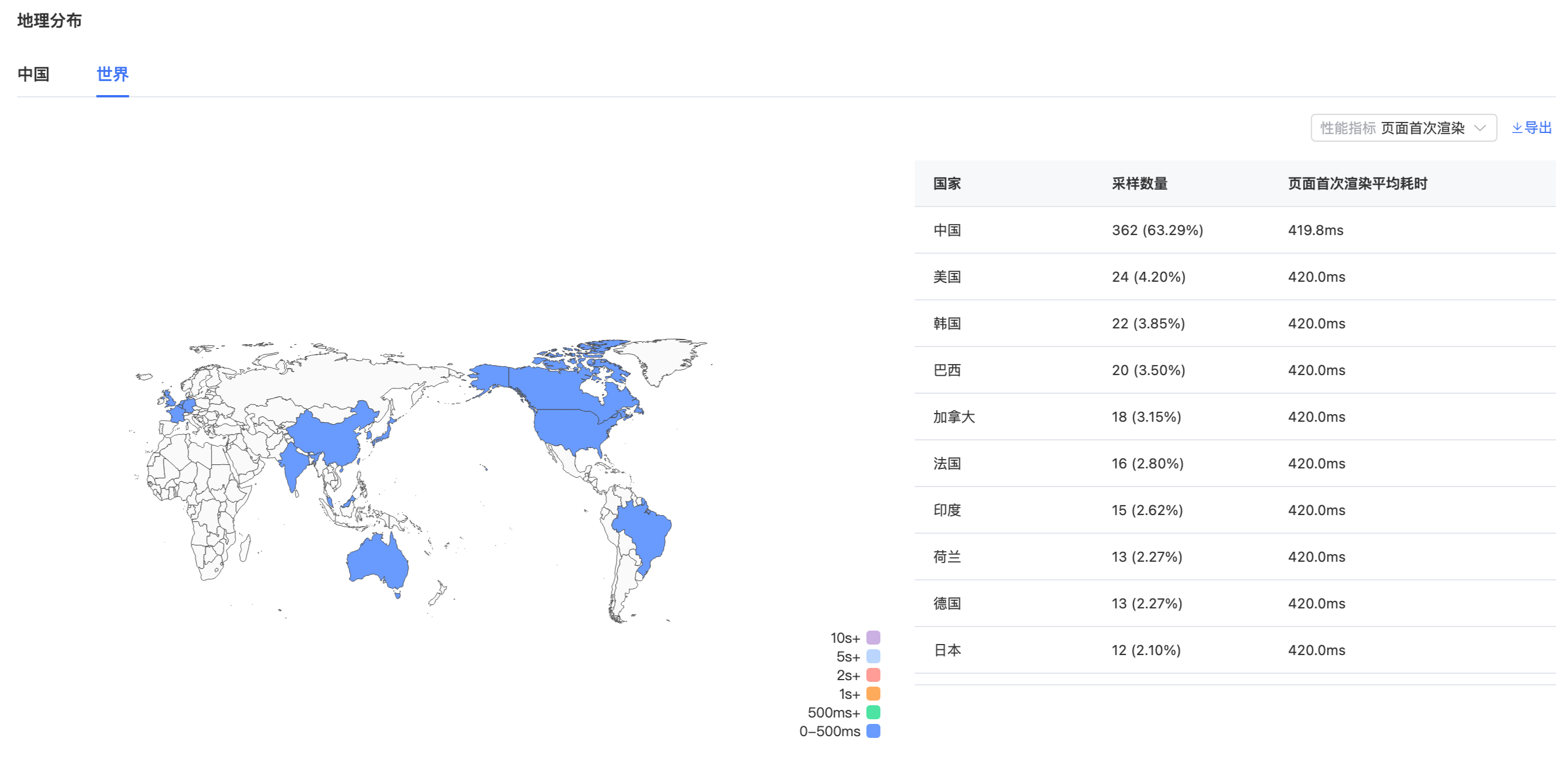The width and height of the screenshot is (1568, 763).
Task: Toggle the 1s+ orange legend swatch
Action: (873, 694)
